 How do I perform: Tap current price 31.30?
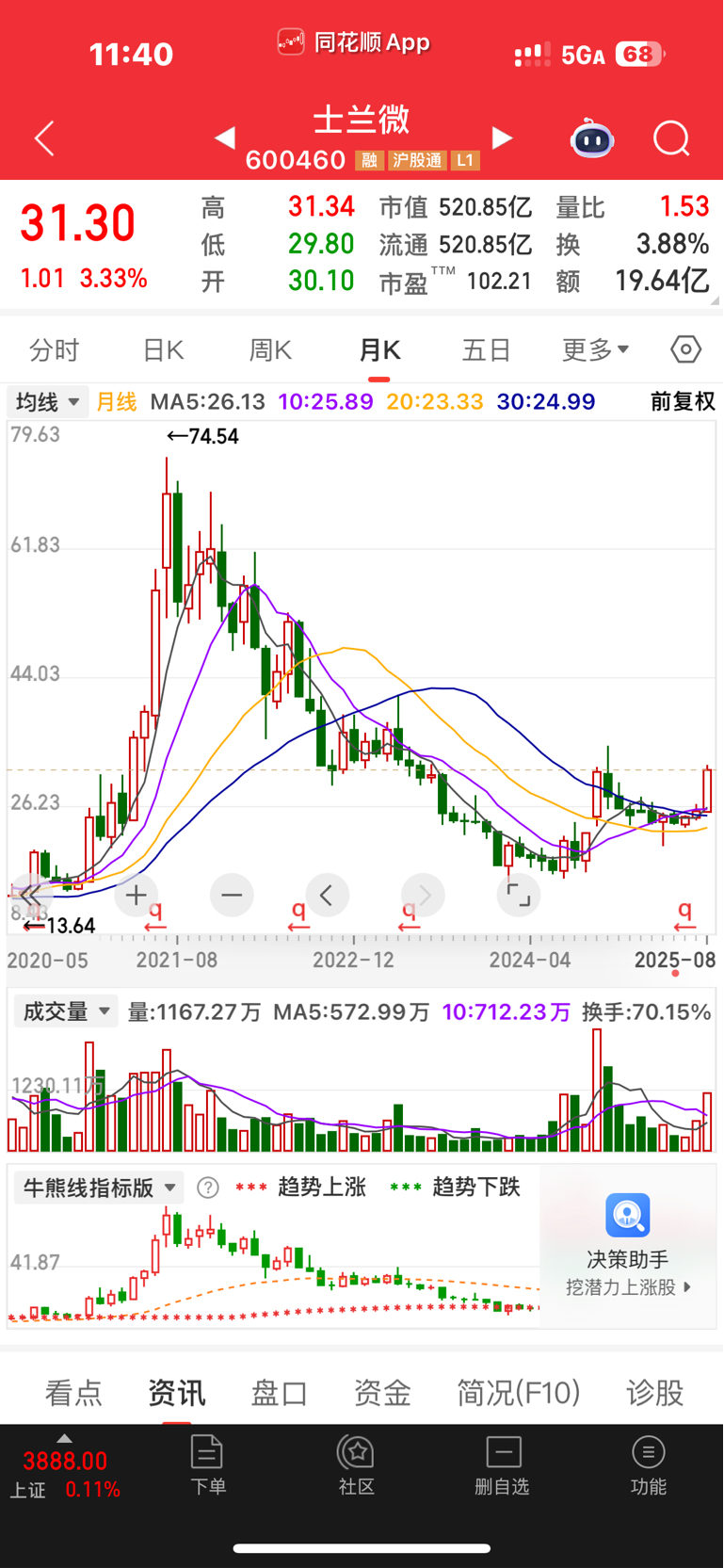coord(78,223)
